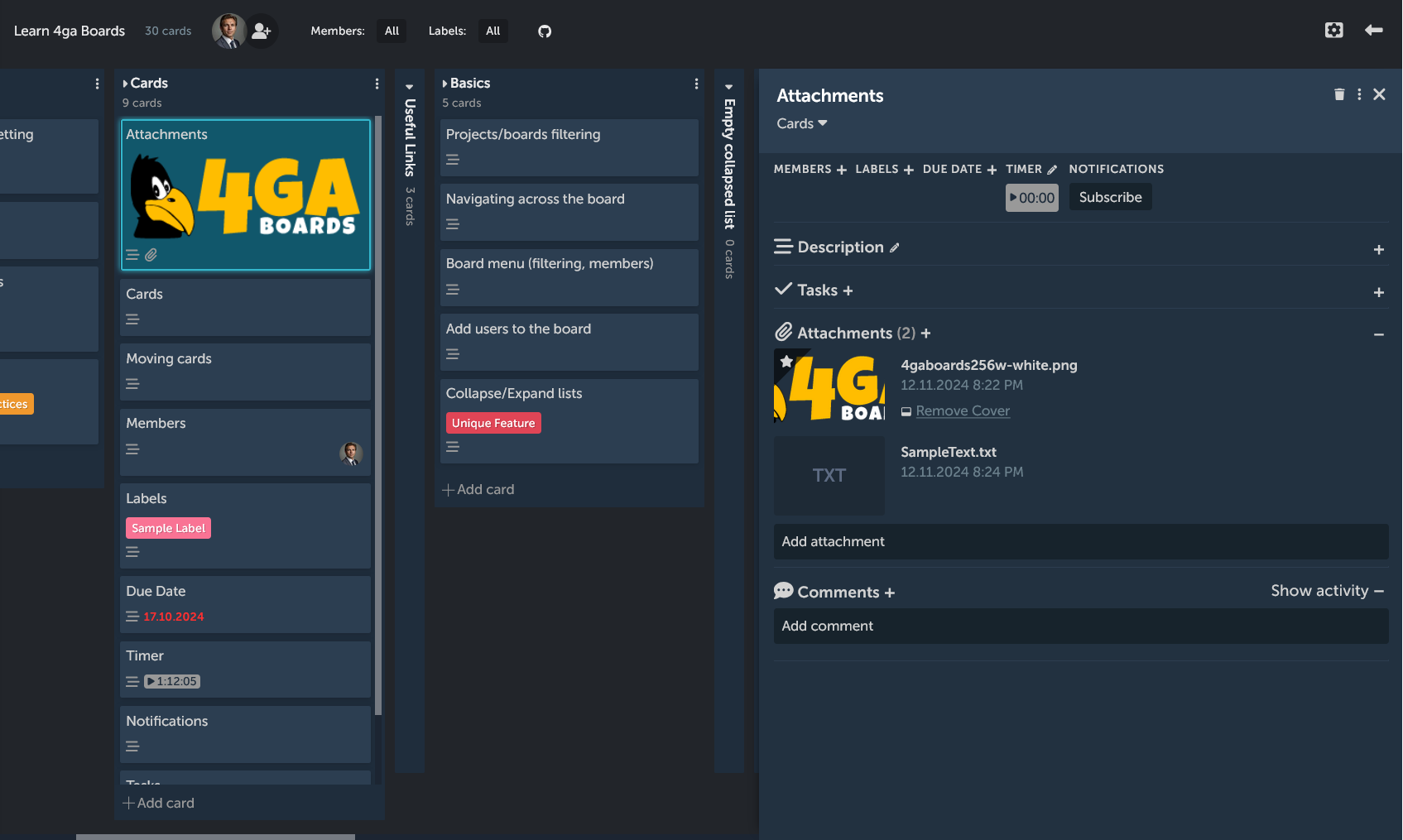
Task: Click 4gaboards256w-white.png file name
Action: [989, 365]
